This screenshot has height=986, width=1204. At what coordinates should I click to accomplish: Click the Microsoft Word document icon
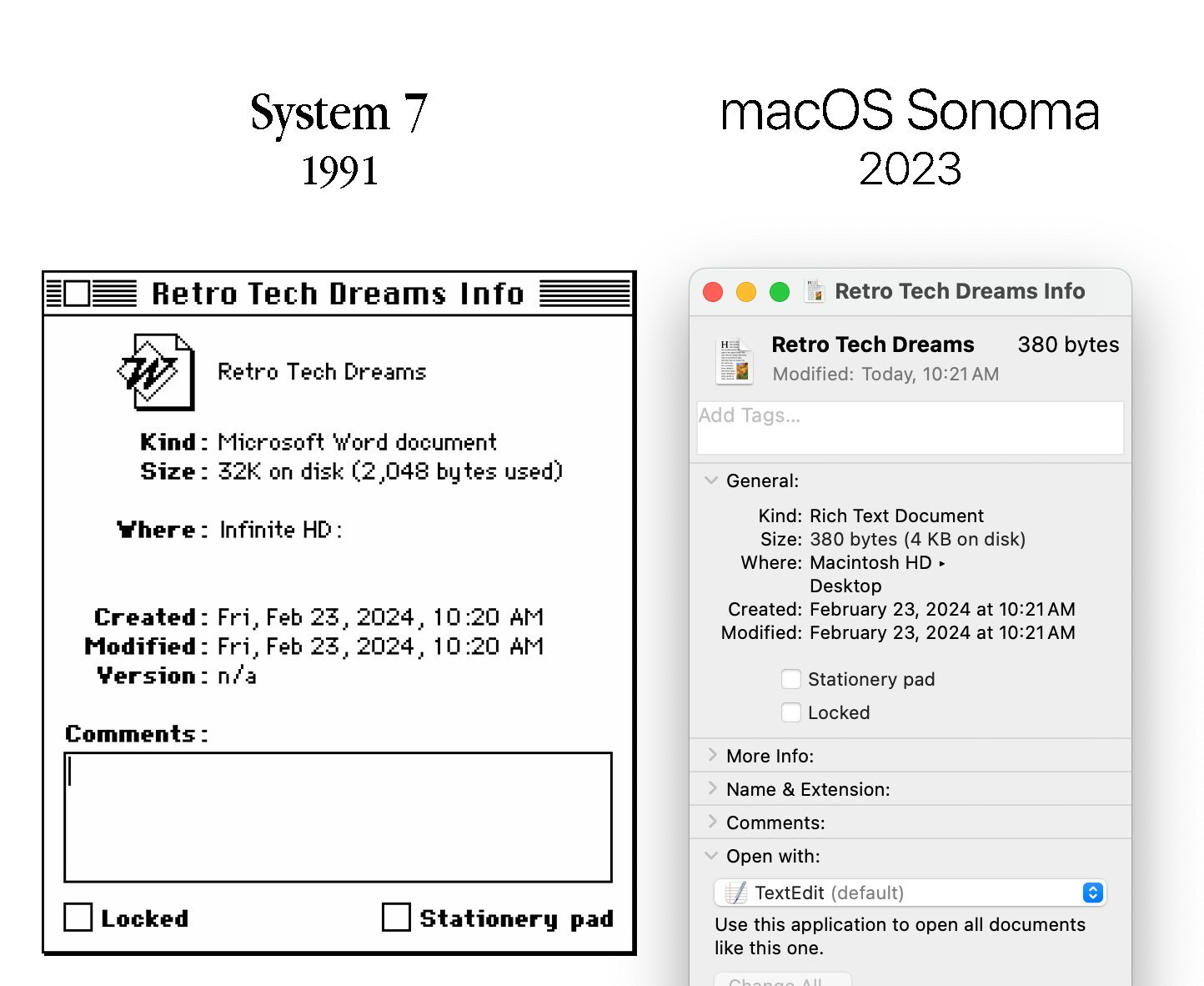point(157,372)
